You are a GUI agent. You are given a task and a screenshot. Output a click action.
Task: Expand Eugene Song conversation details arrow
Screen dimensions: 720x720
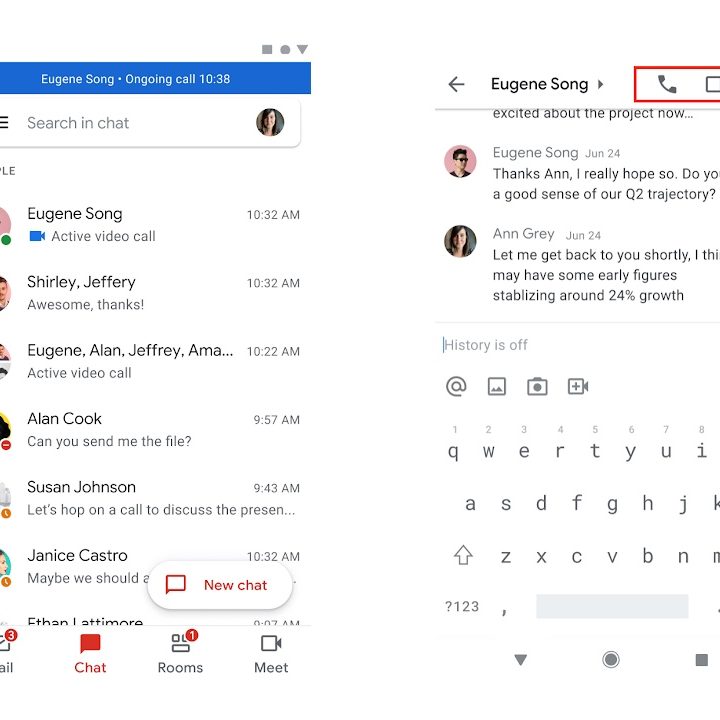click(x=600, y=84)
